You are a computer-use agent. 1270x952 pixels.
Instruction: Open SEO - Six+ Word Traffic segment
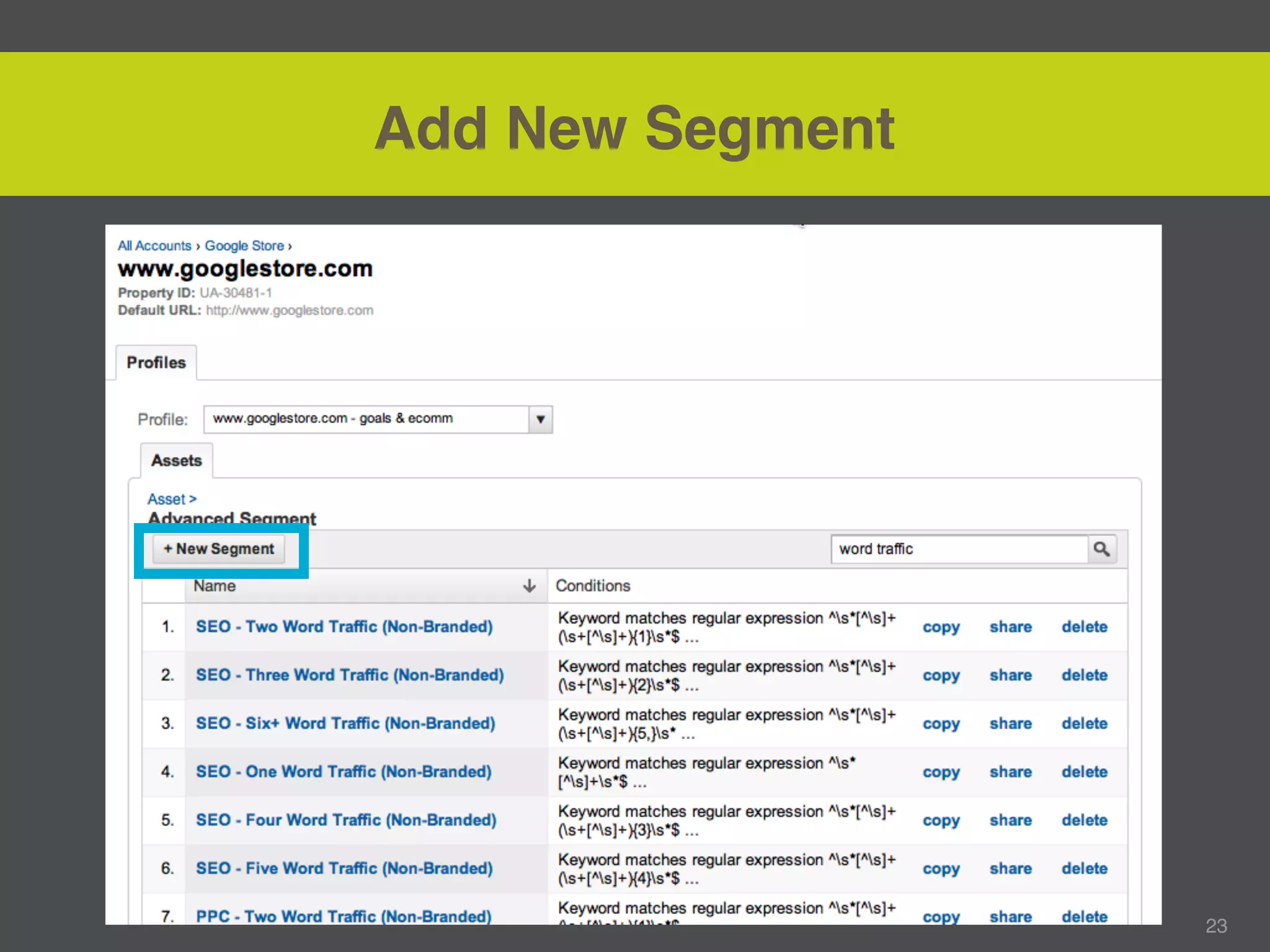pyautogui.click(x=345, y=723)
